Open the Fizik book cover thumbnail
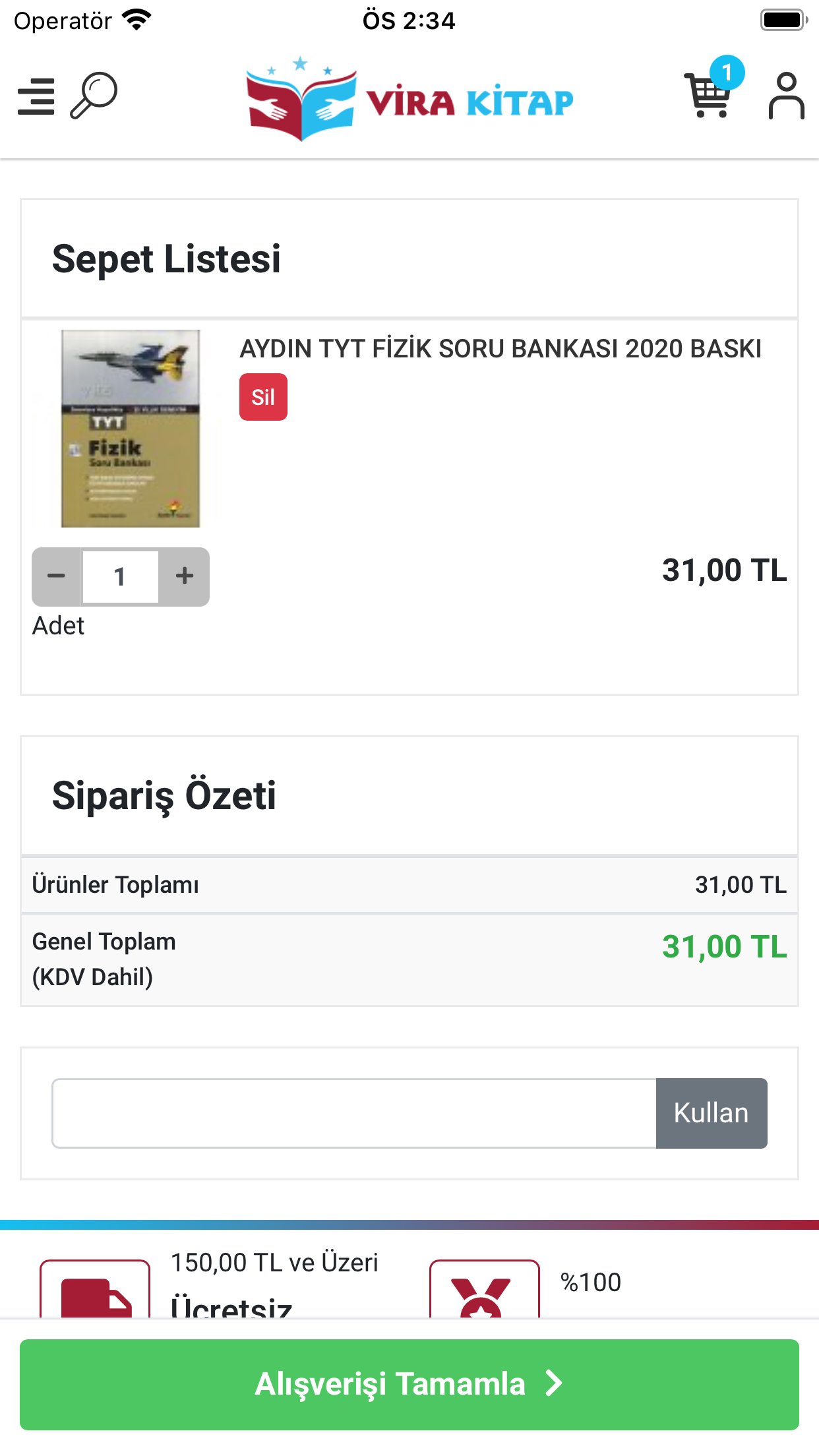The image size is (819, 1456). click(131, 429)
